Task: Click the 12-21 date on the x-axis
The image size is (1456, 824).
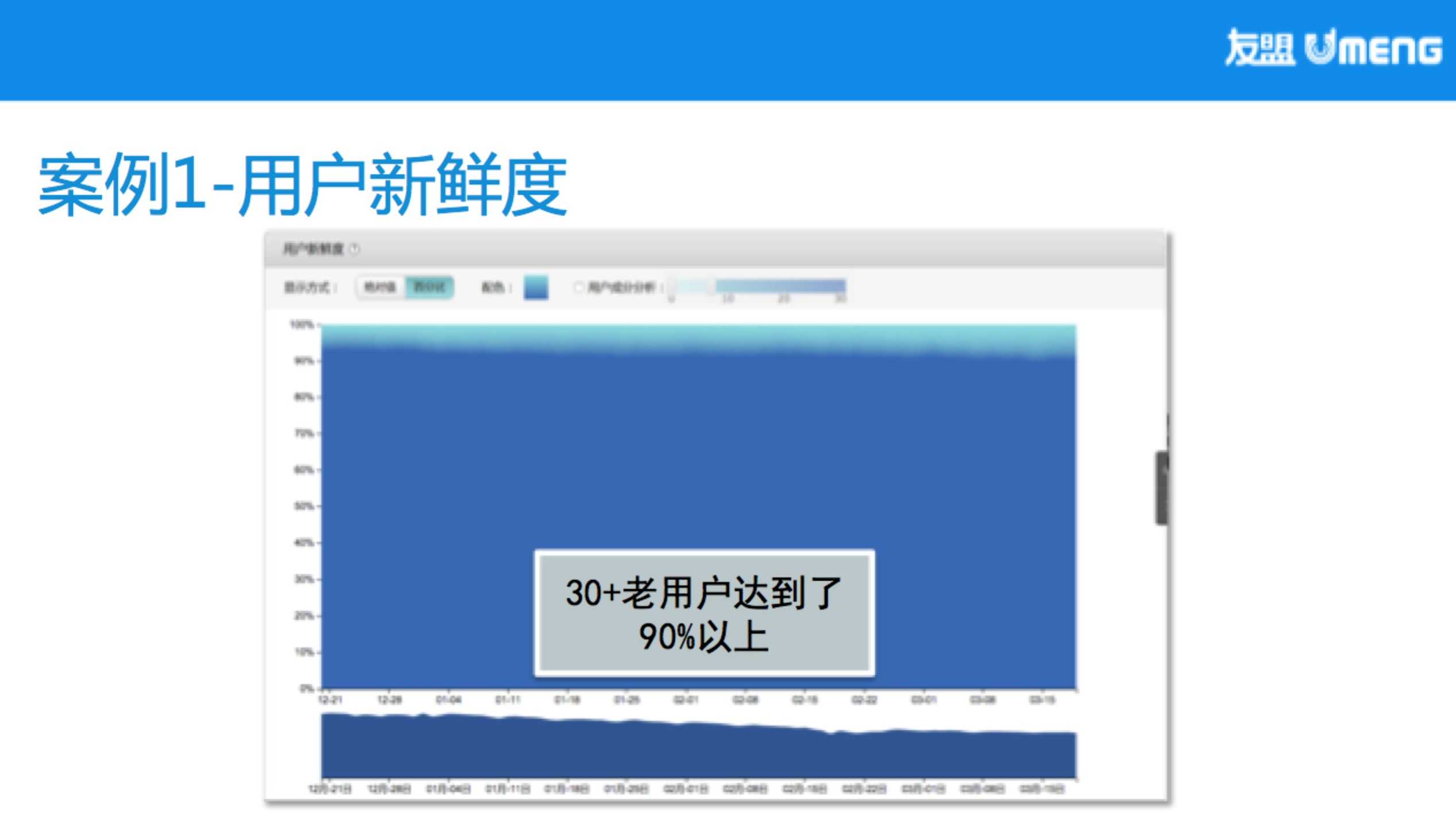Action: [330, 699]
